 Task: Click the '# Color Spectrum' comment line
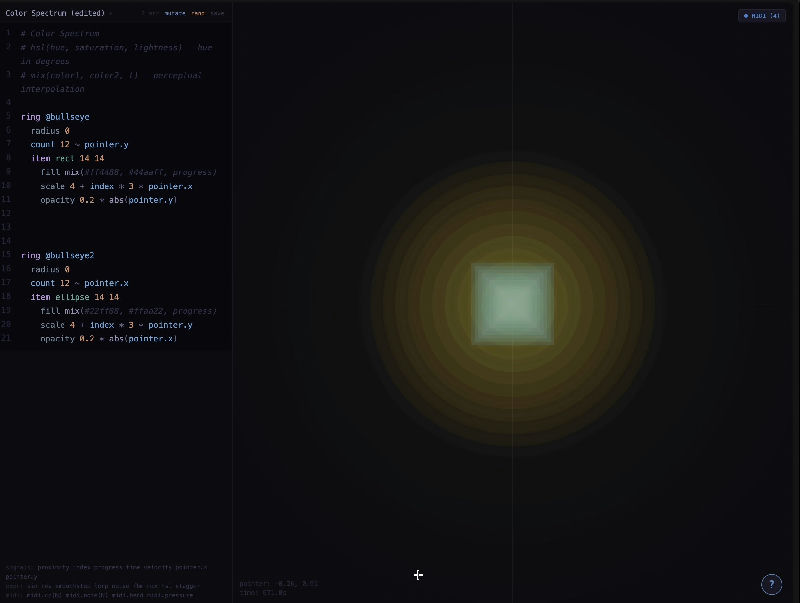pos(60,33)
